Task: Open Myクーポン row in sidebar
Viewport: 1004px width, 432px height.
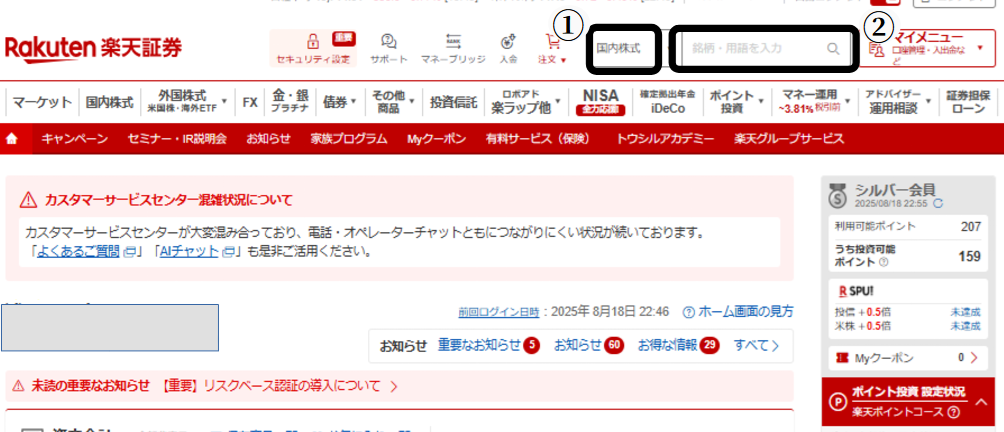Action: coord(907,358)
